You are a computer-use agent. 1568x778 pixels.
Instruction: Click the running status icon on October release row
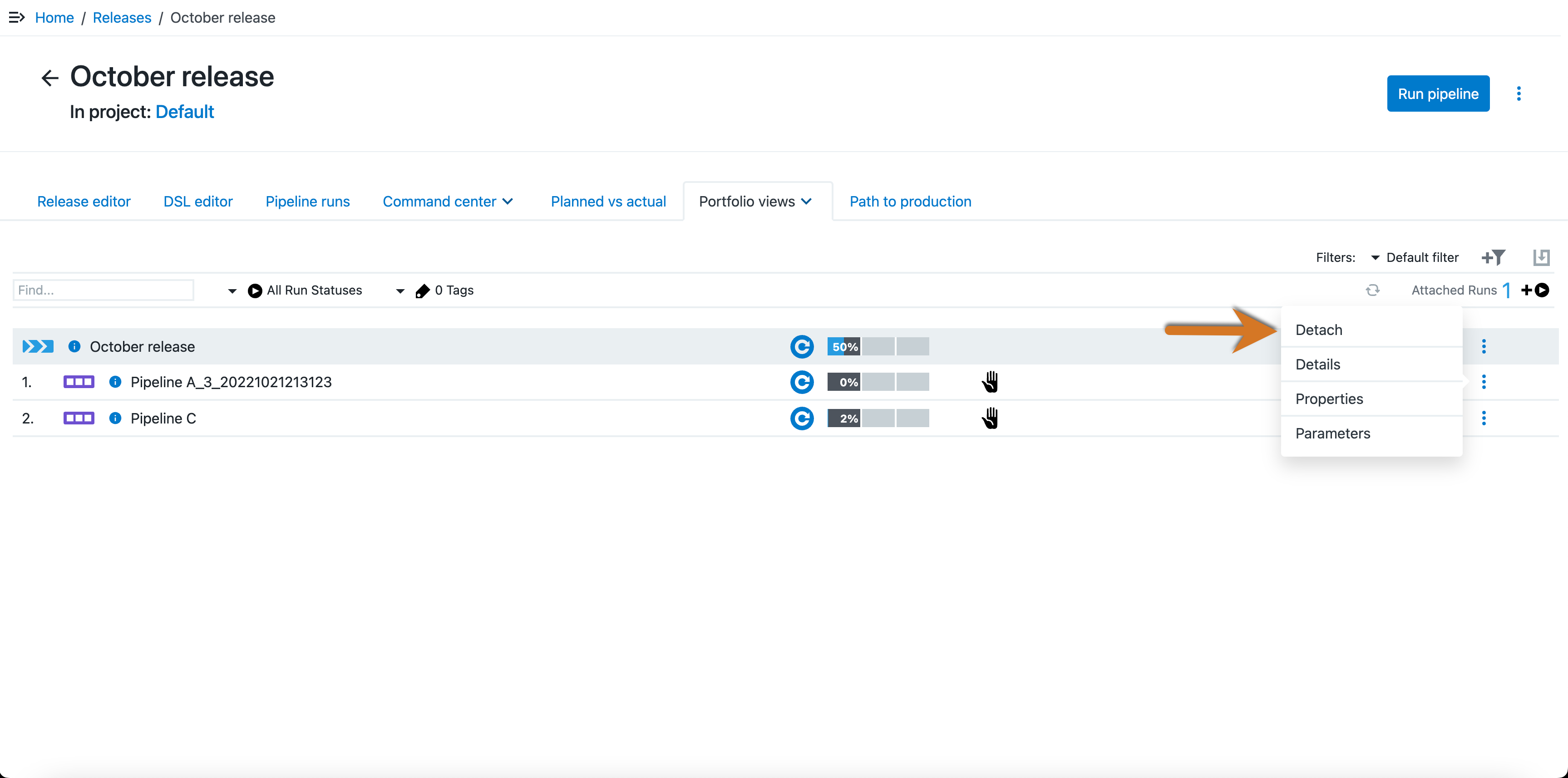click(802, 346)
